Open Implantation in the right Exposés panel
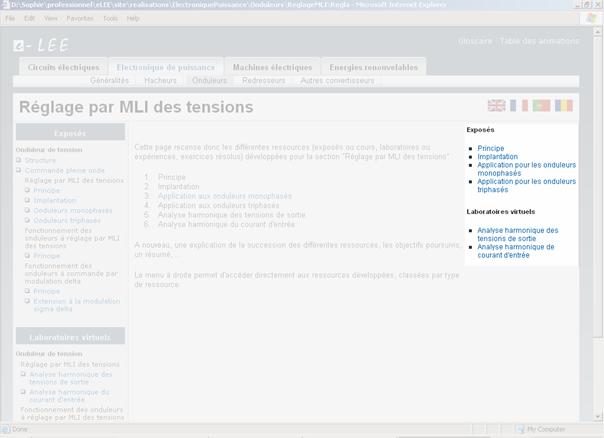The height and width of the screenshot is (438, 604). click(497, 157)
